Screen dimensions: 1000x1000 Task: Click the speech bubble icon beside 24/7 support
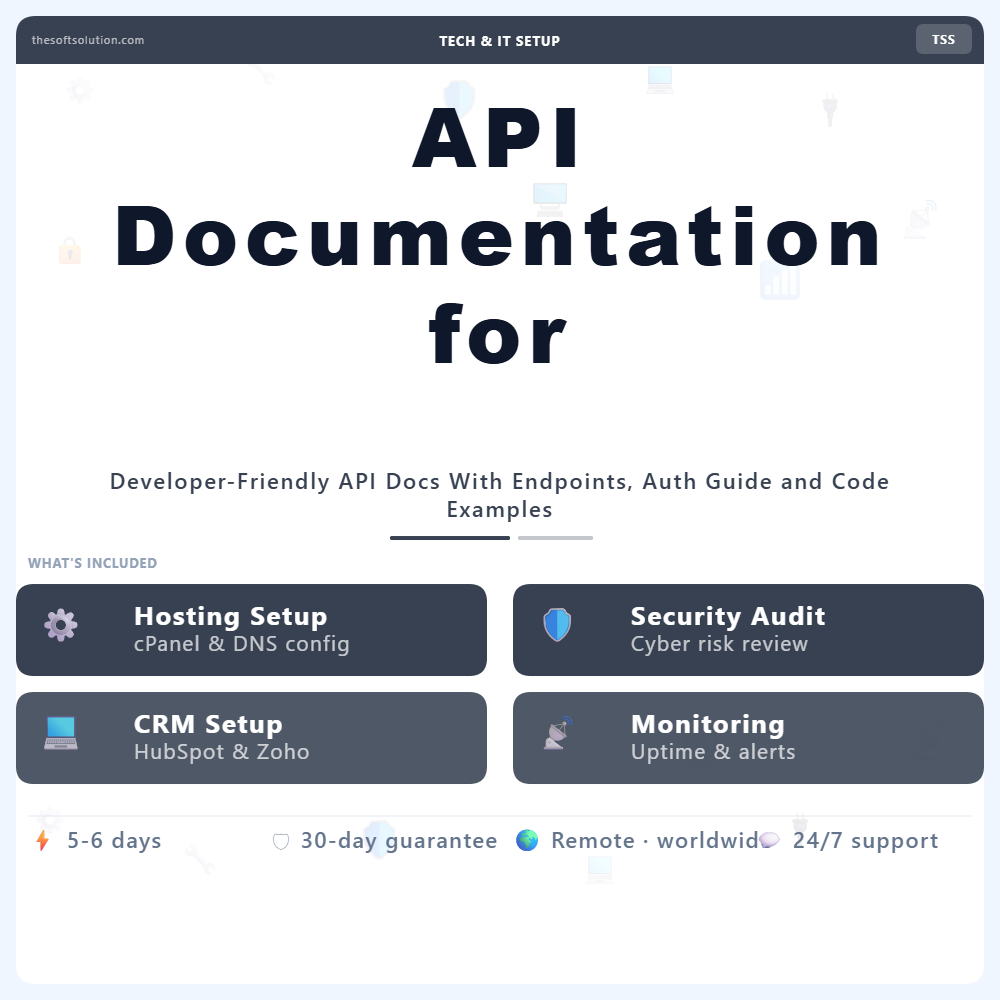(x=769, y=841)
